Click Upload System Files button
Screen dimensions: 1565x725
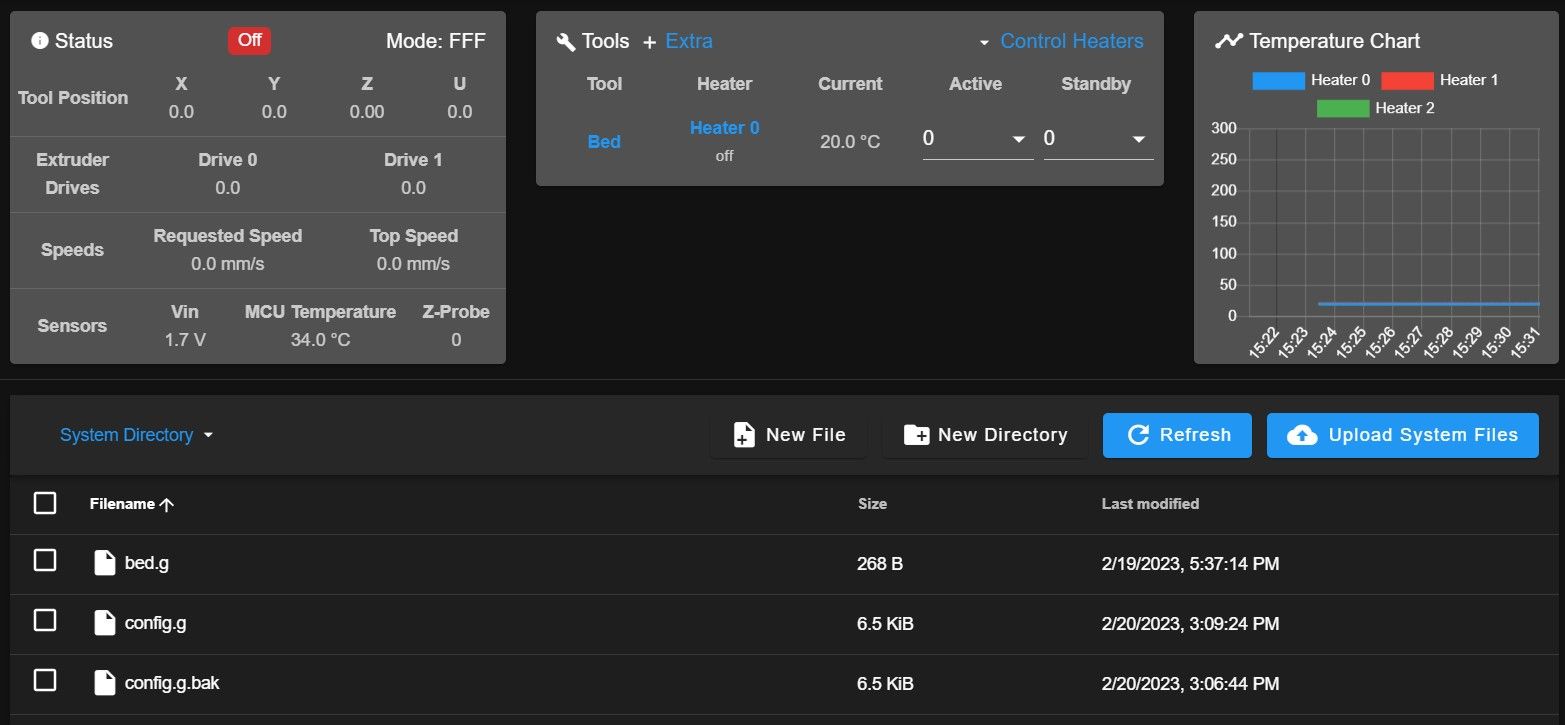pos(1403,435)
